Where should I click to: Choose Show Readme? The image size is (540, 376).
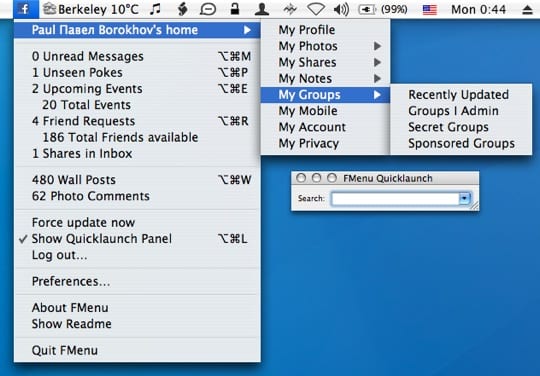(137, 324)
